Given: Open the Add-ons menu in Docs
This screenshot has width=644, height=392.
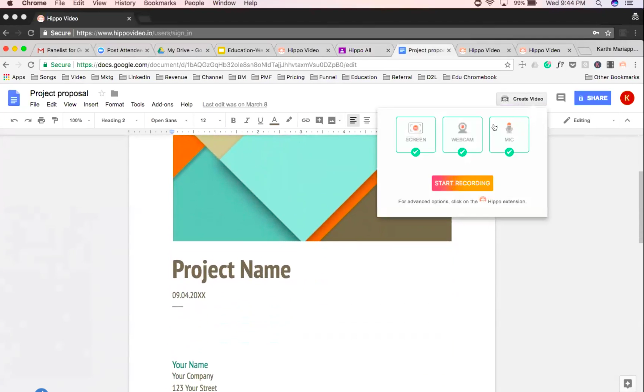Looking at the screenshot, I should point(162,104).
